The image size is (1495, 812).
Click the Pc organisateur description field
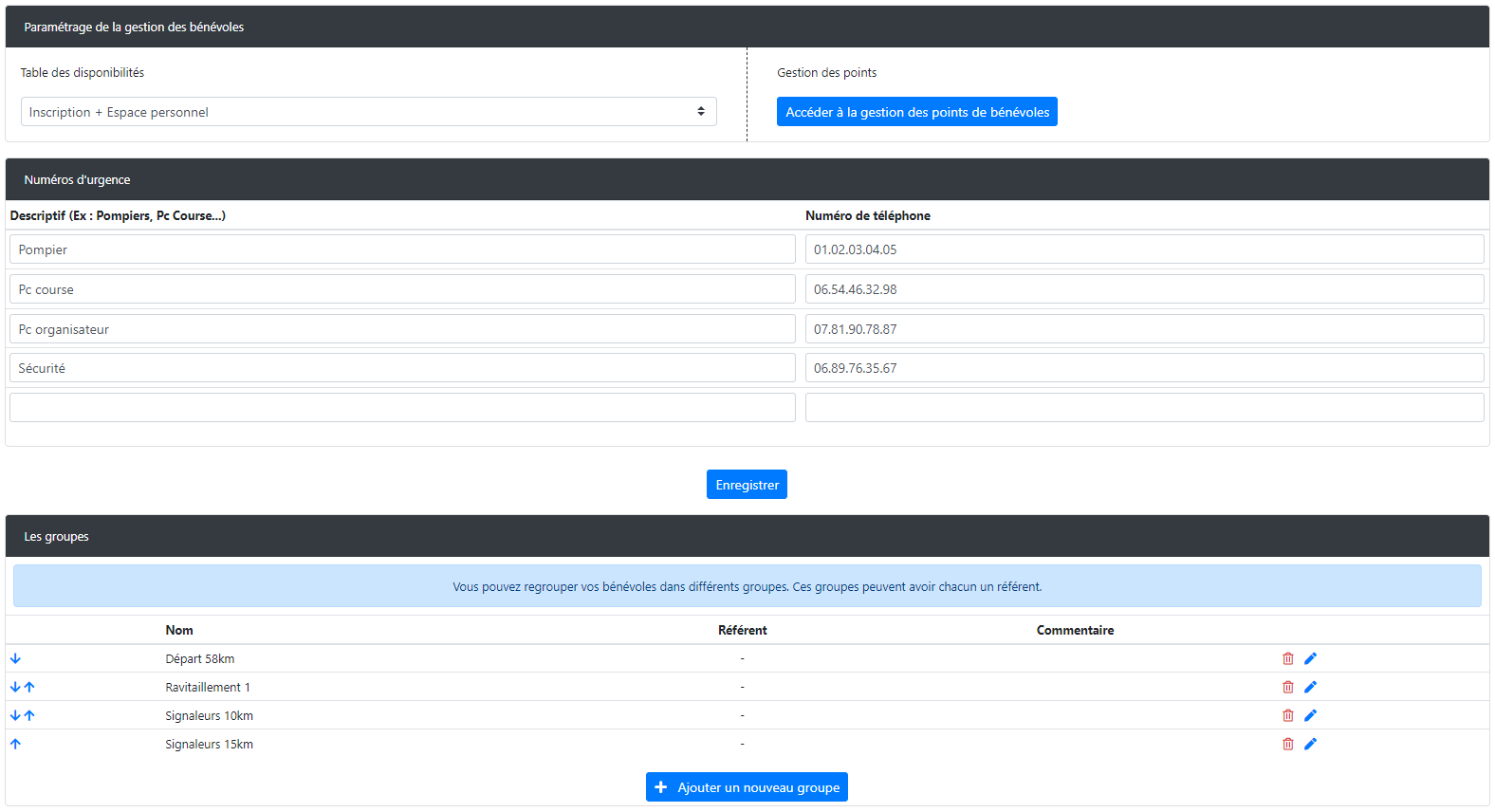402,329
